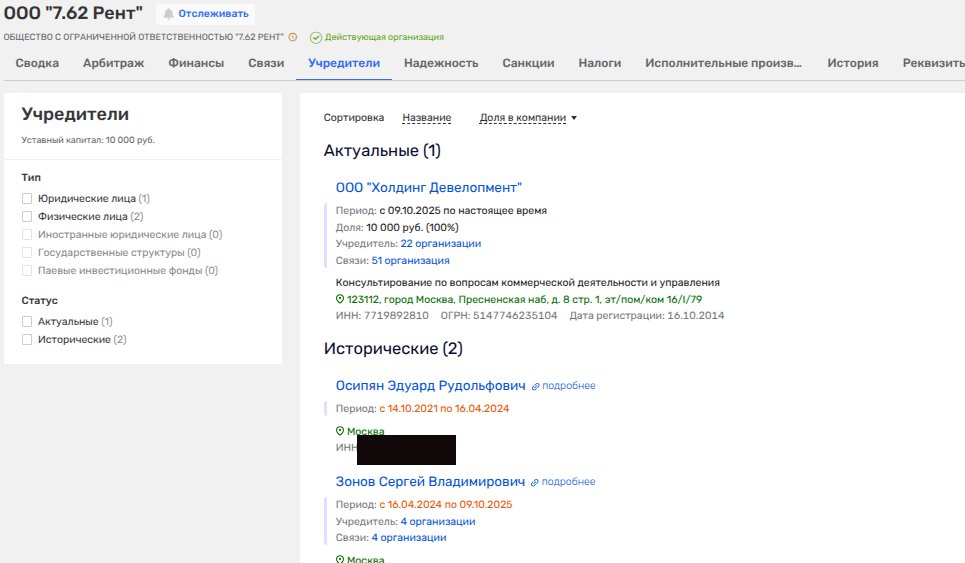Image resolution: width=965 pixels, height=563 pixels.
Task: Click the link icon next to Осипян's подробнее
Action: 536,386
